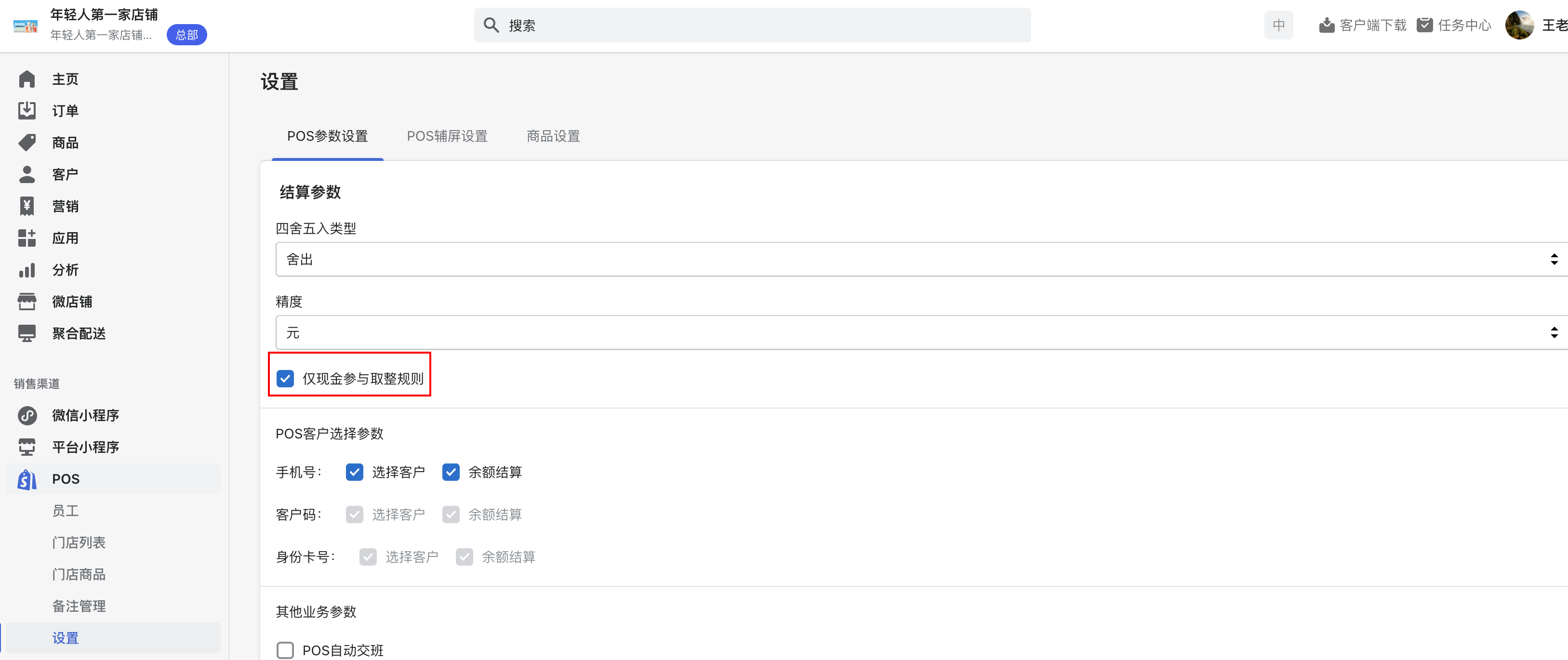Open the 主页 home icon

pos(27,79)
